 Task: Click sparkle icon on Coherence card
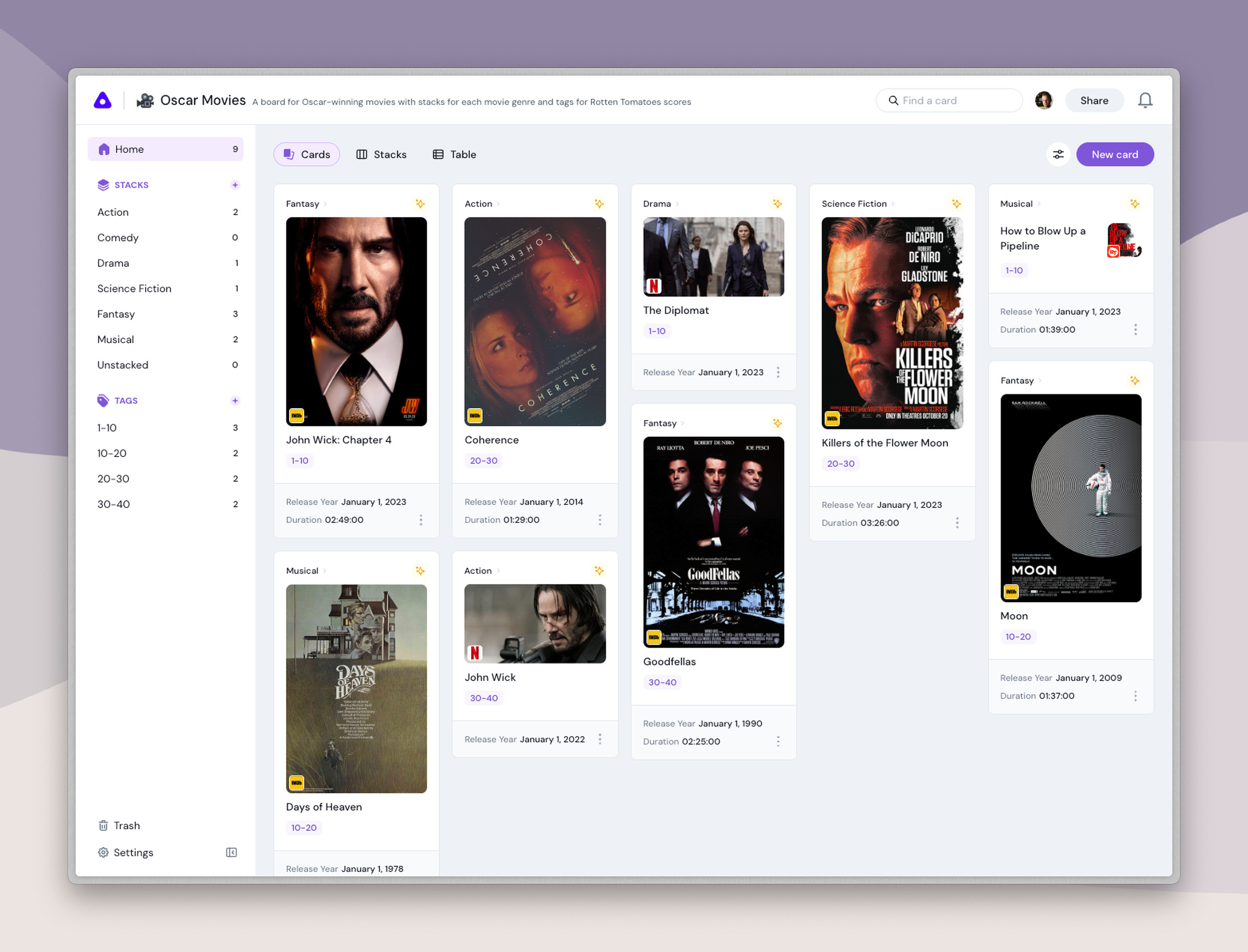tap(599, 203)
